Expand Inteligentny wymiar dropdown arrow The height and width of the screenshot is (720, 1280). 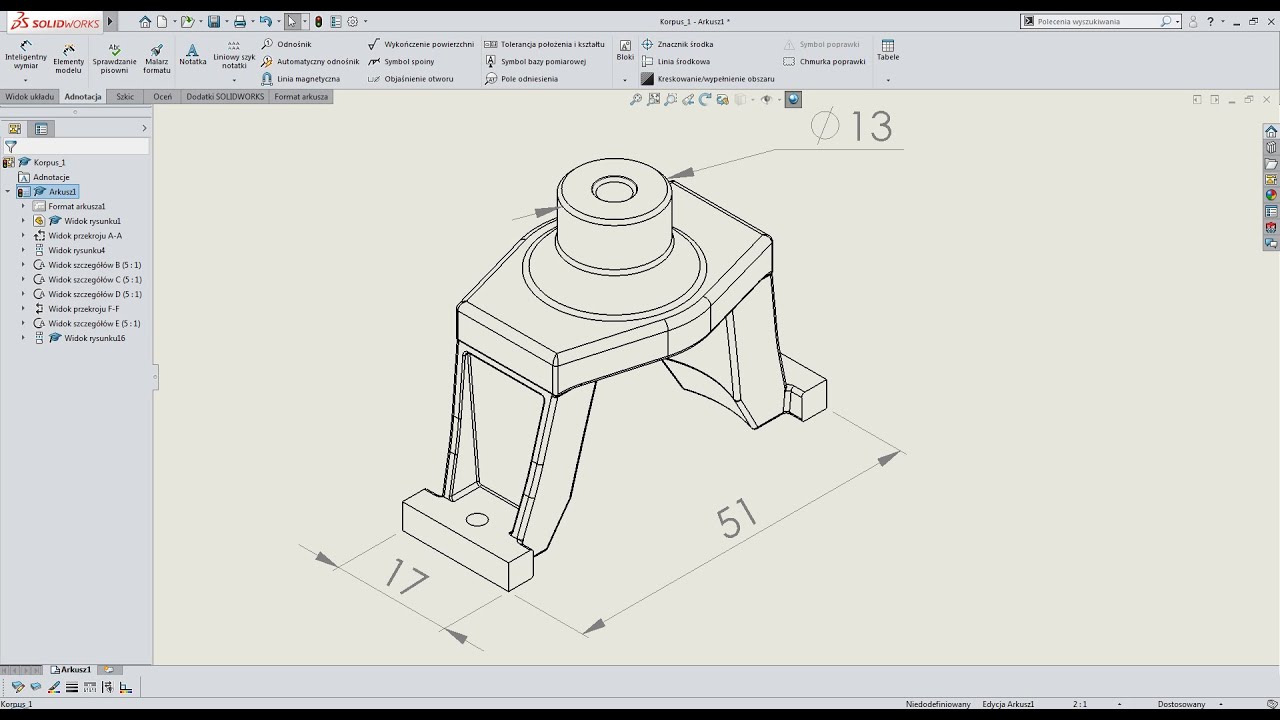point(26,80)
